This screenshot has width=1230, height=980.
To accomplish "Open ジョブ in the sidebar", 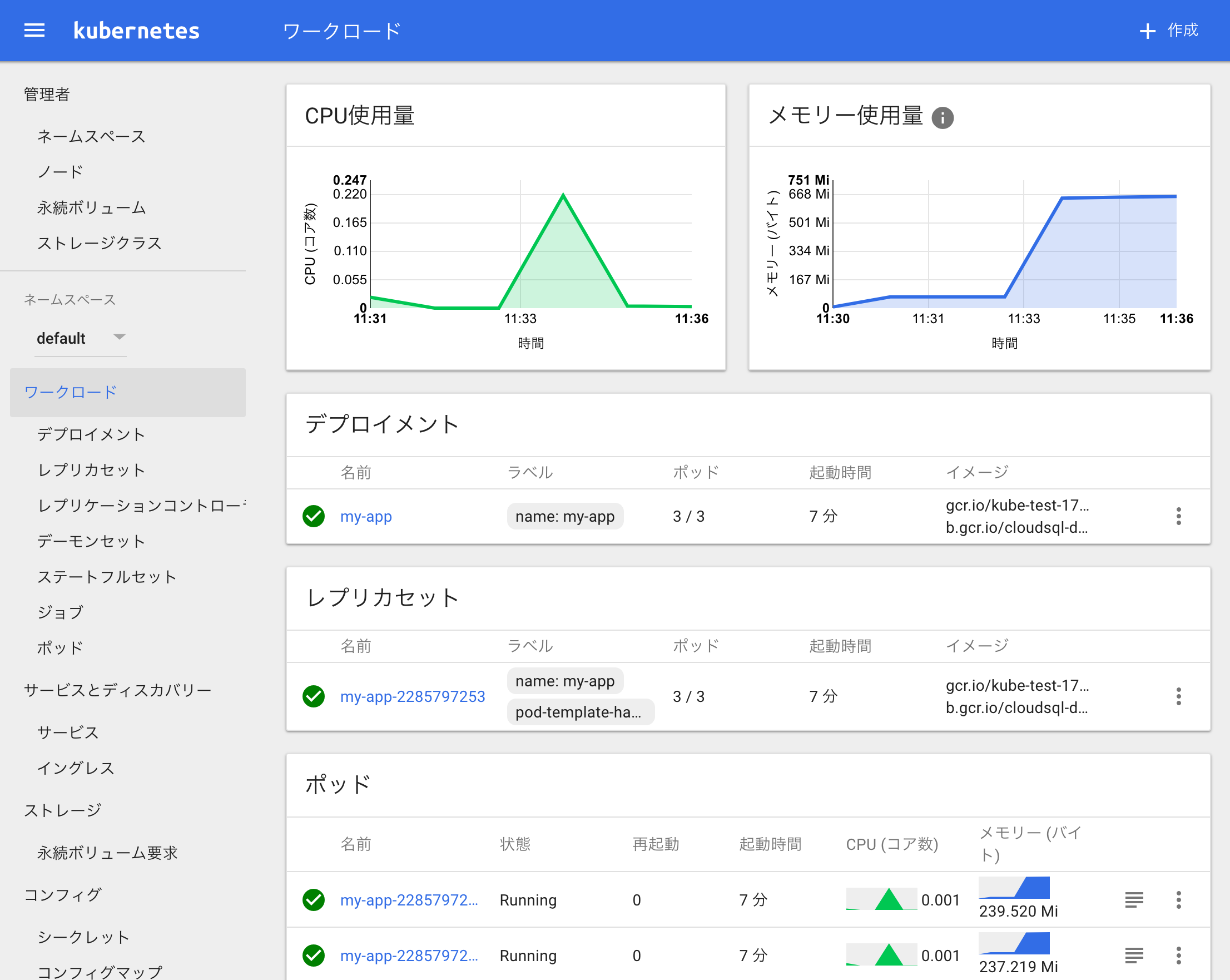I will pos(61,612).
